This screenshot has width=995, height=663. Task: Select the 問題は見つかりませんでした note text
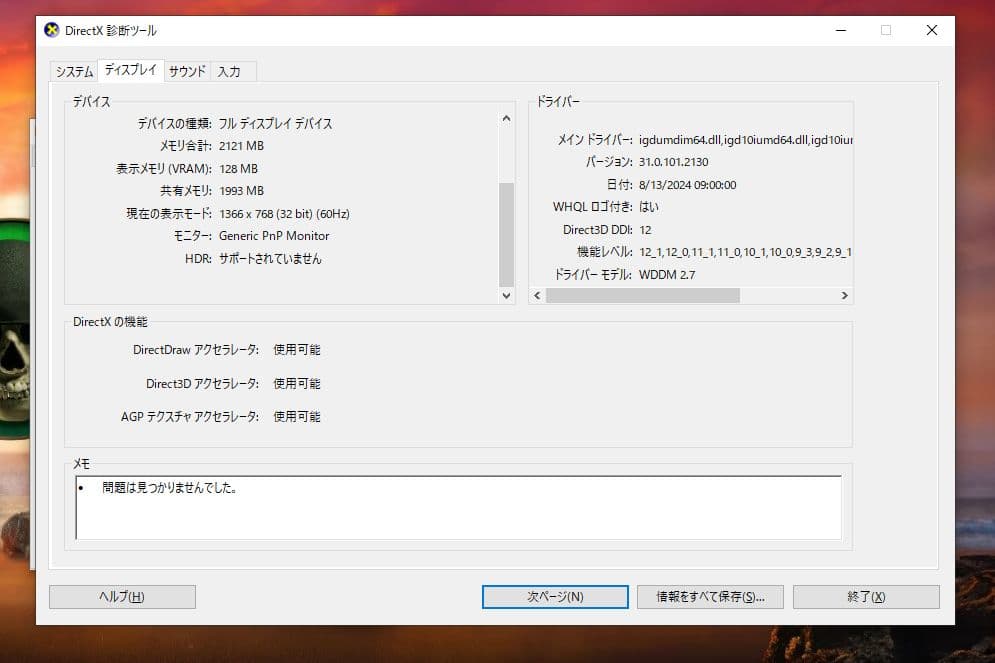170,488
